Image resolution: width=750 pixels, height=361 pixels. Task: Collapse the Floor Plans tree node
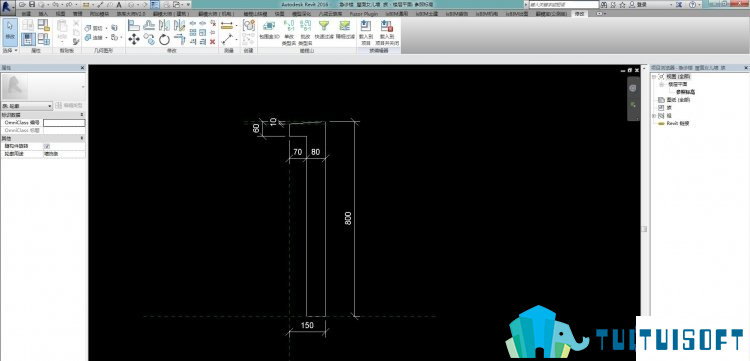click(662, 84)
